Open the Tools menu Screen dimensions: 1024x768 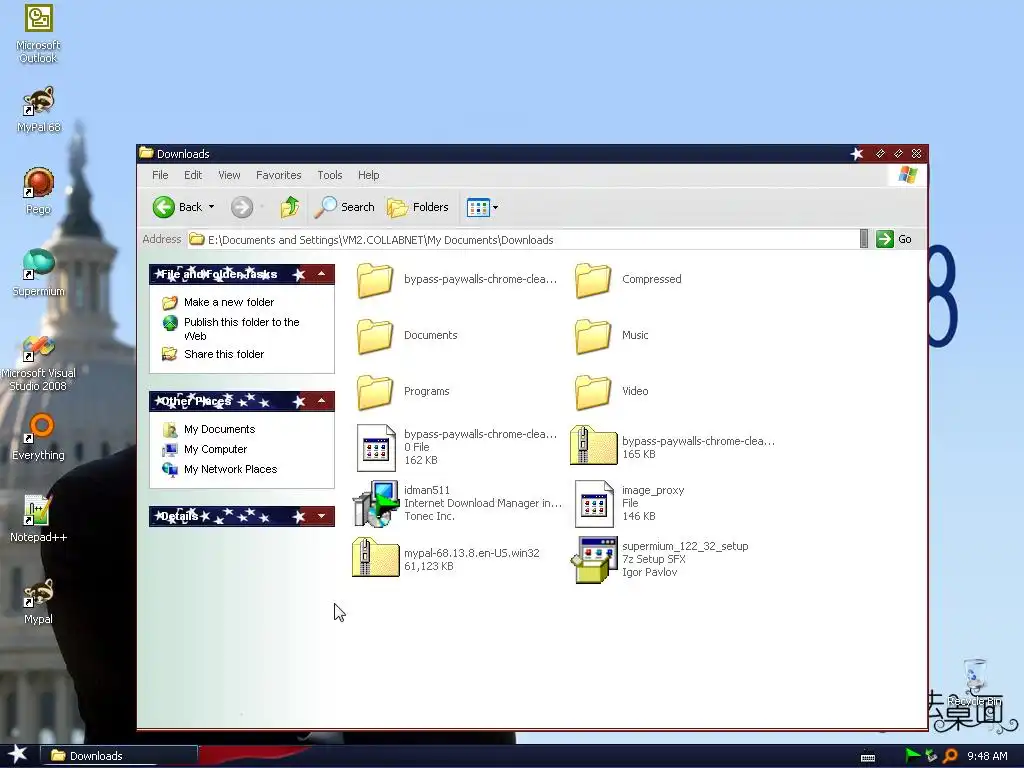[x=330, y=175]
